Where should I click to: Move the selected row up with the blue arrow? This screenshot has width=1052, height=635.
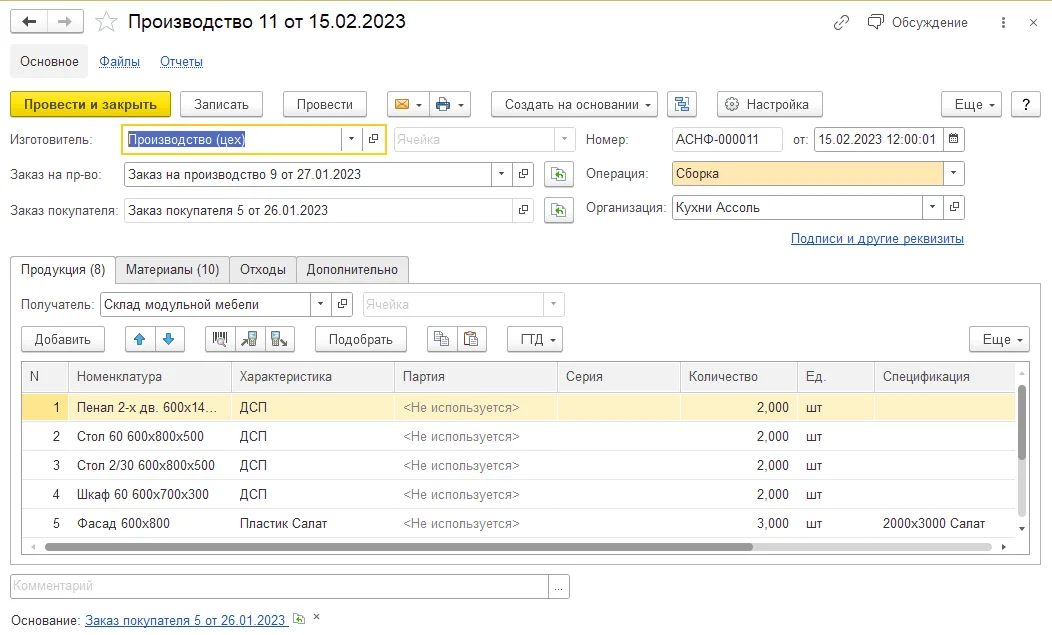click(140, 340)
